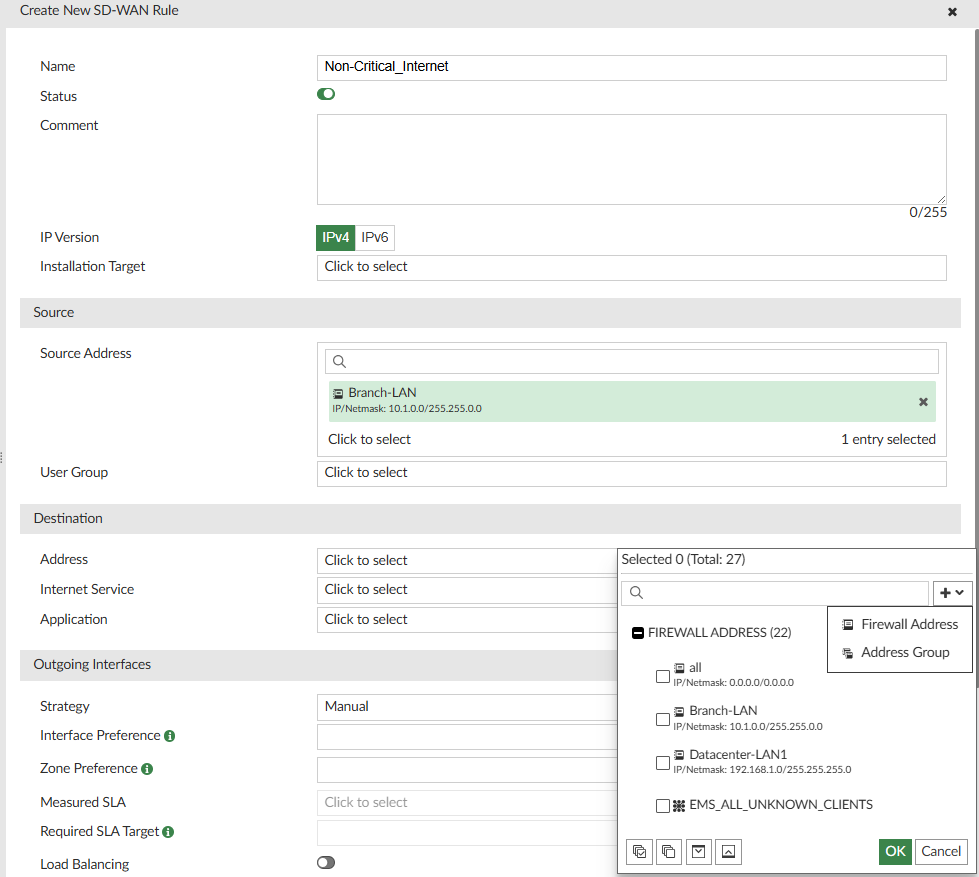Open the User Group selector
This screenshot has width=979, height=877.
[x=631, y=474]
